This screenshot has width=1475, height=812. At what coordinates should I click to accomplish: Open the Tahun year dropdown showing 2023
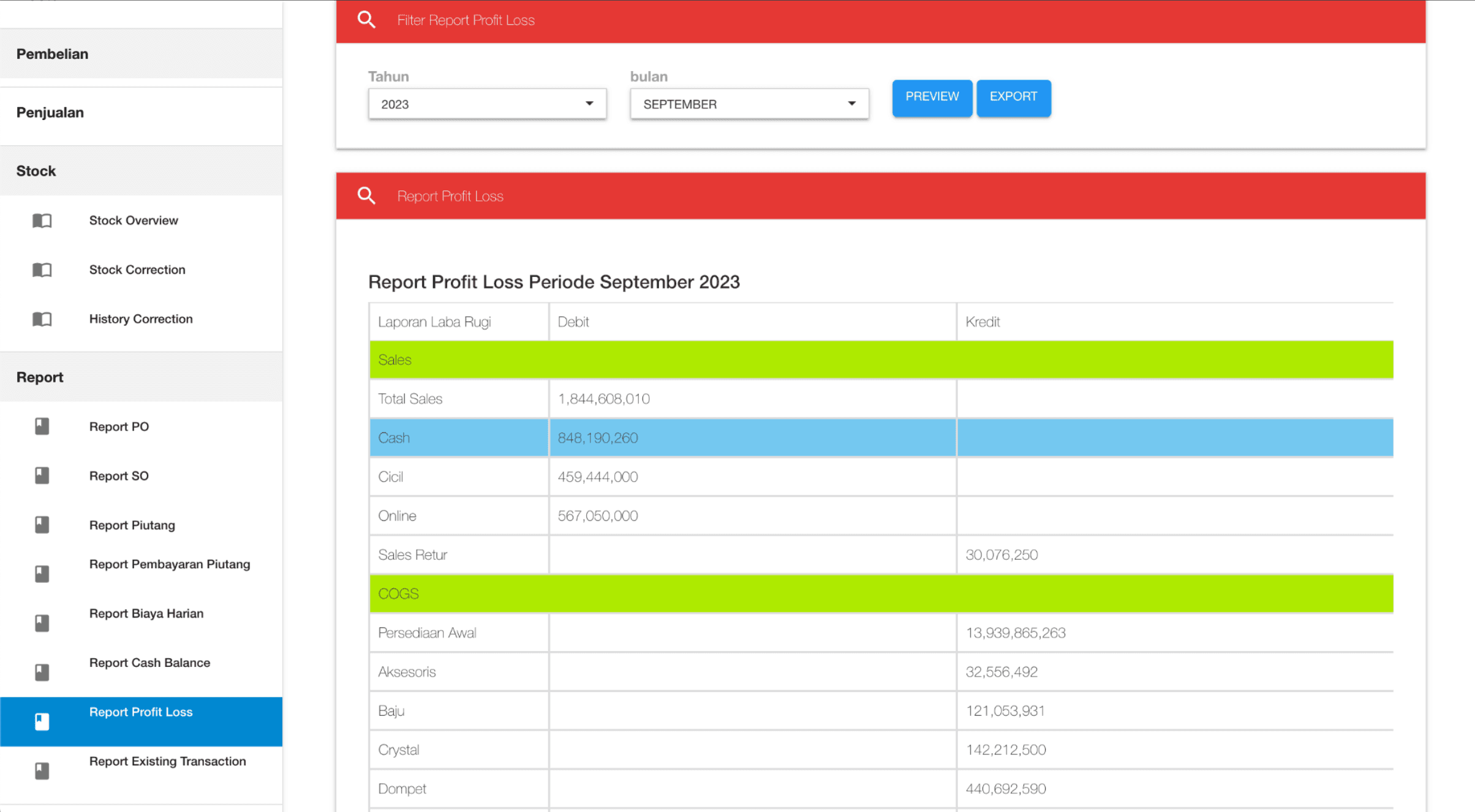click(487, 104)
